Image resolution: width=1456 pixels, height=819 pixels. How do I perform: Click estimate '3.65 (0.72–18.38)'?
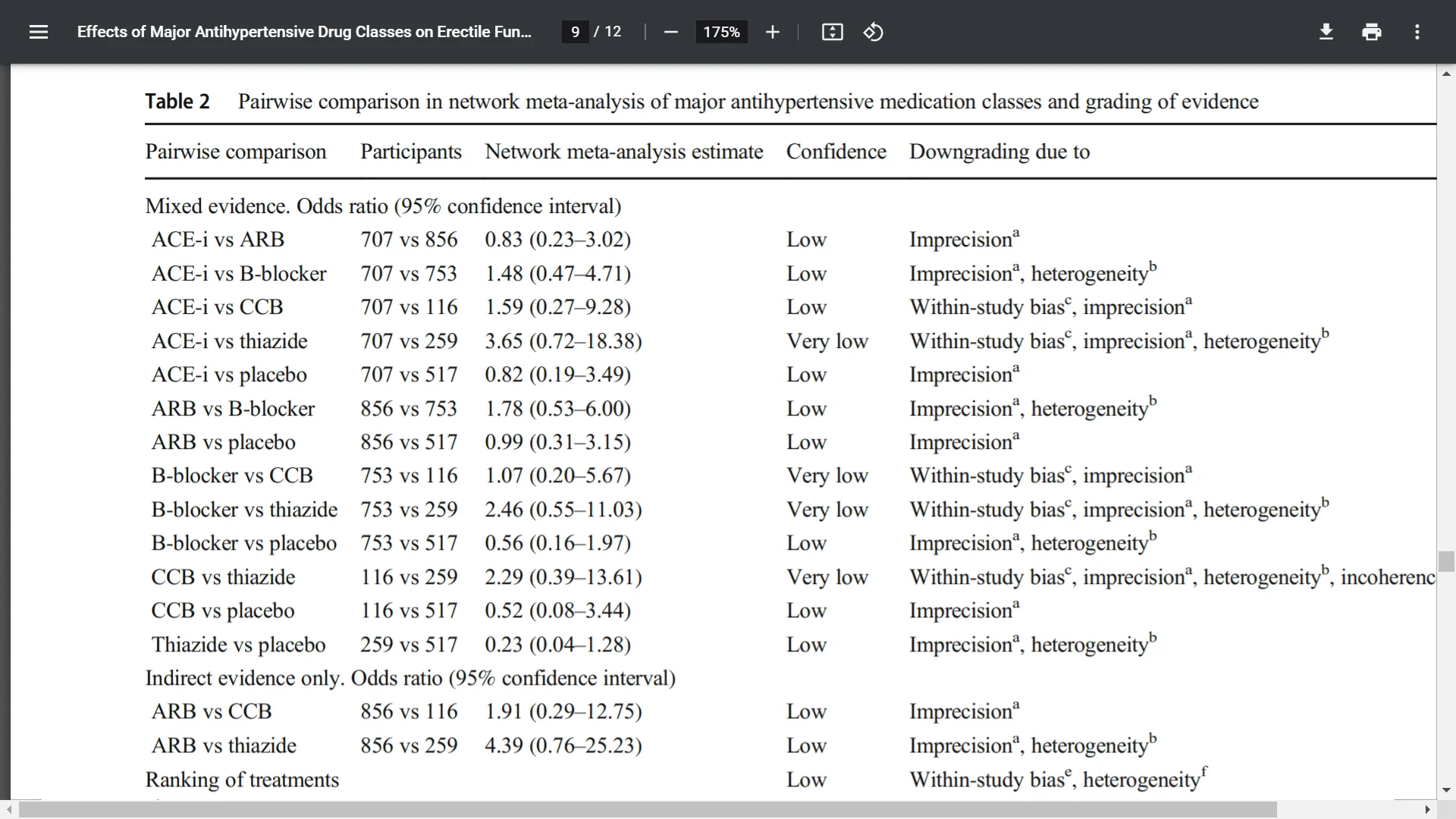point(563,341)
